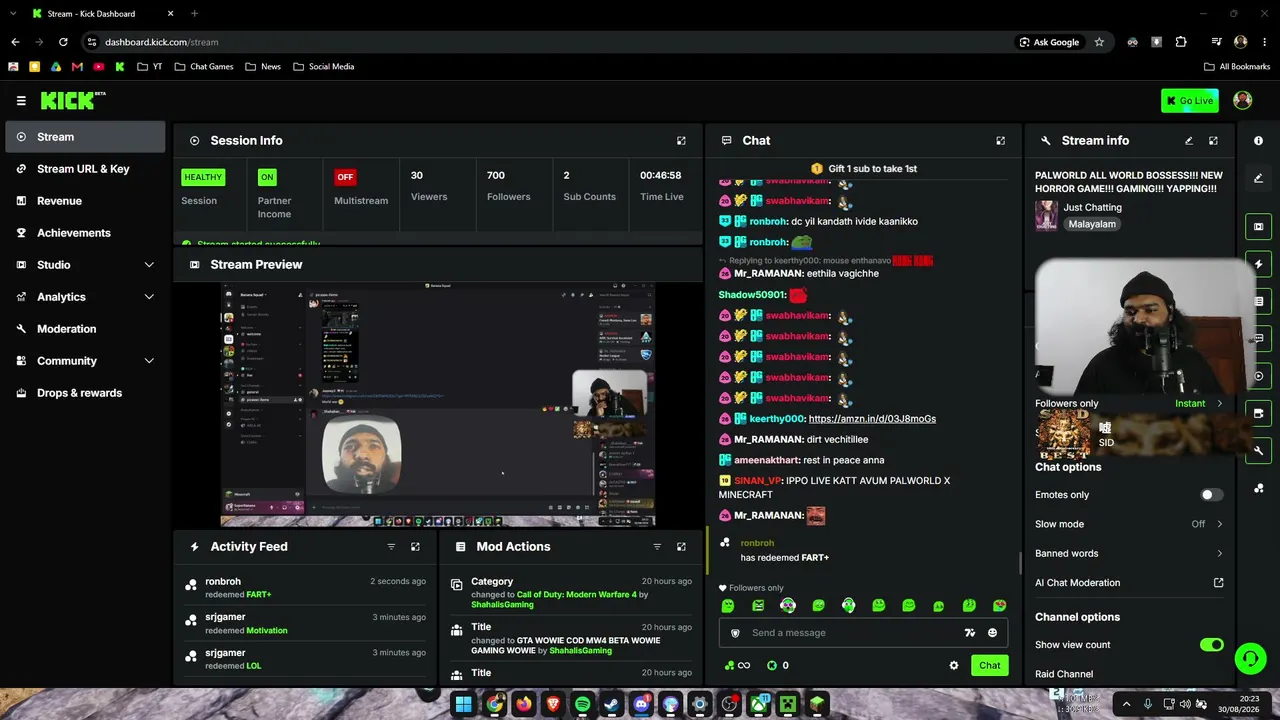This screenshot has width=1280, height=720.
Task: Click the wrench icon in the right rail
Action: pyautogui.click(x=1258, y=451)
